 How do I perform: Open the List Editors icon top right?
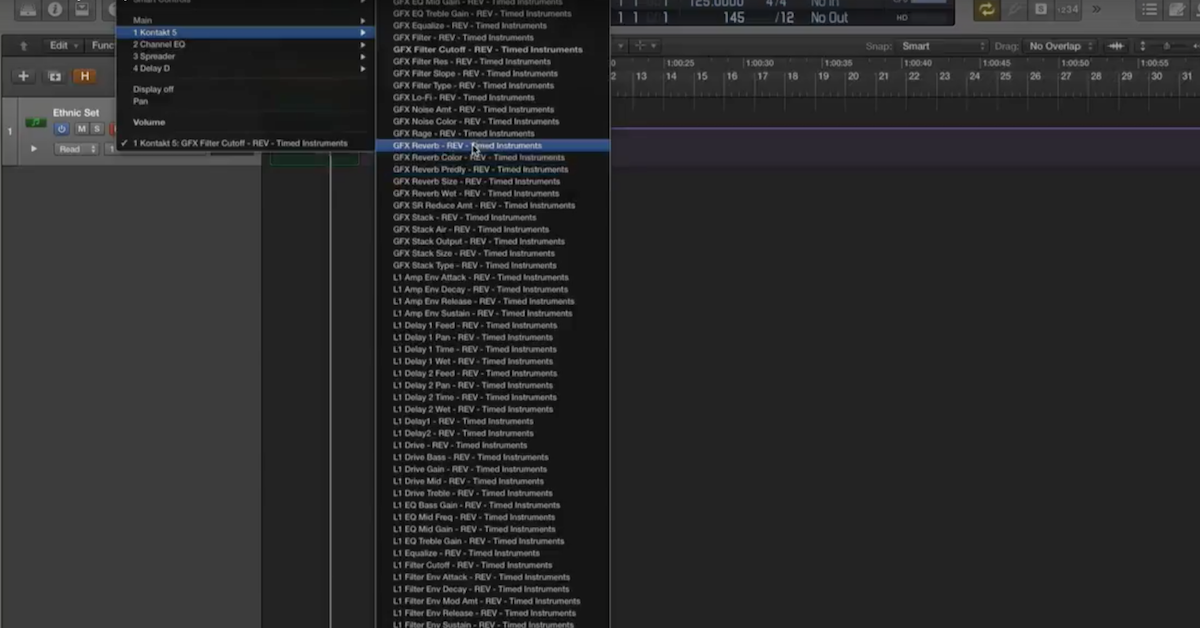tap(1151, 10)
